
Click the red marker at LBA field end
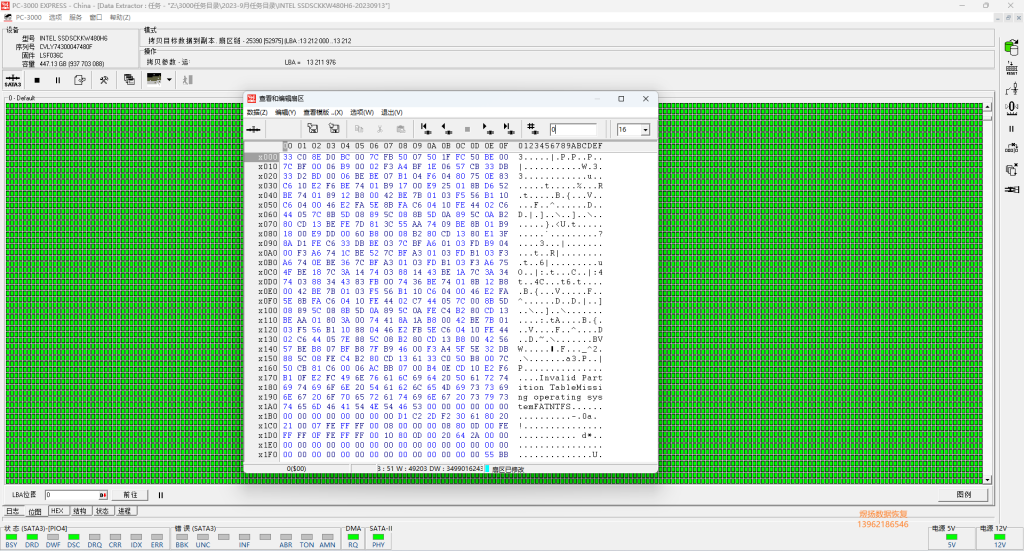[103, 495]
